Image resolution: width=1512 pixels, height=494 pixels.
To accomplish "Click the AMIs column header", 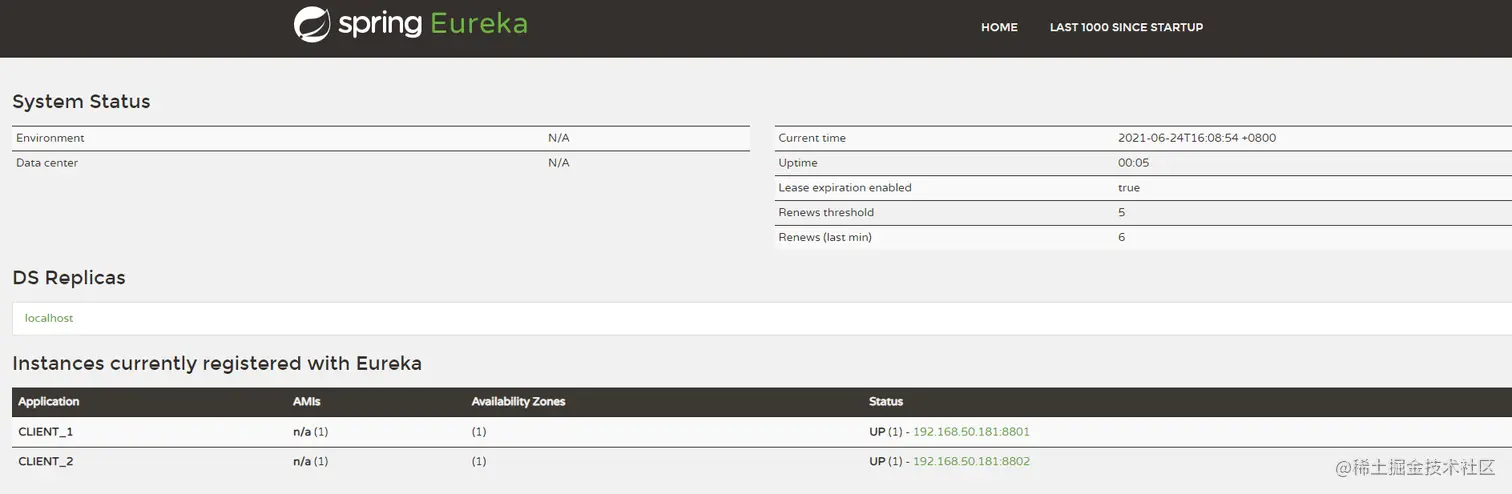I will coord(307,402).
